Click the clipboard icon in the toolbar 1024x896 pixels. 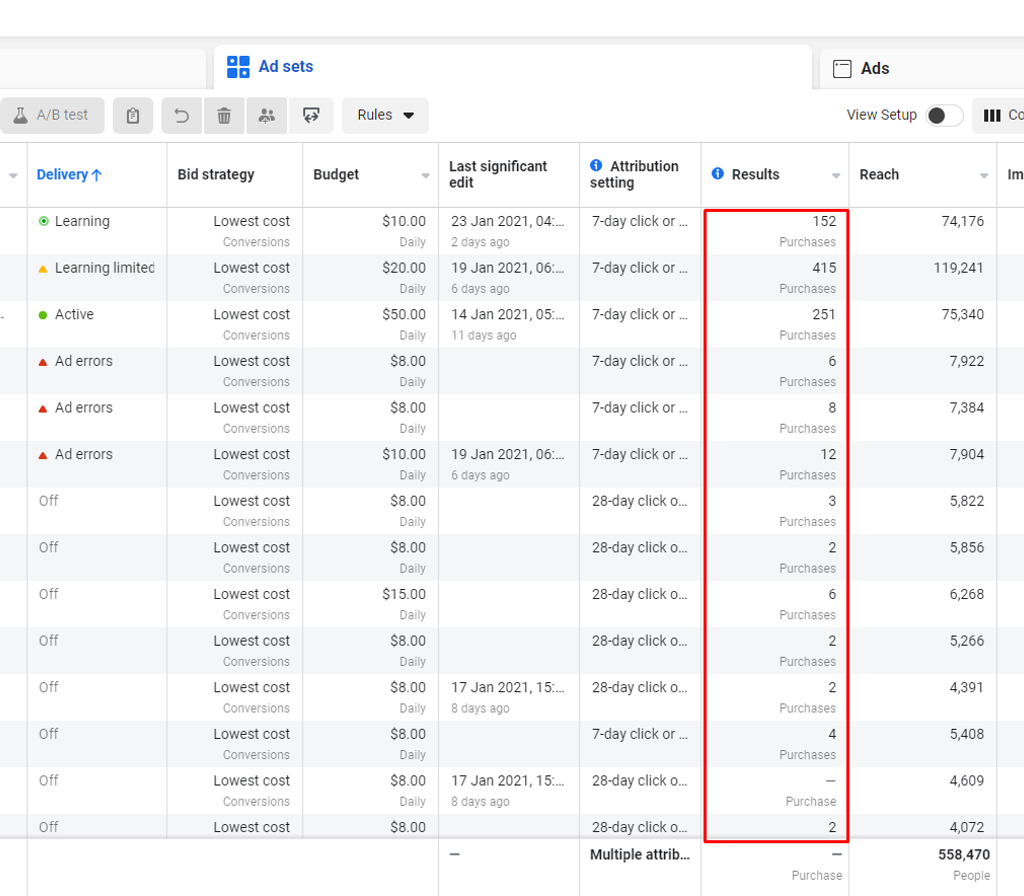pyautogui.click(x=133, y=116)
